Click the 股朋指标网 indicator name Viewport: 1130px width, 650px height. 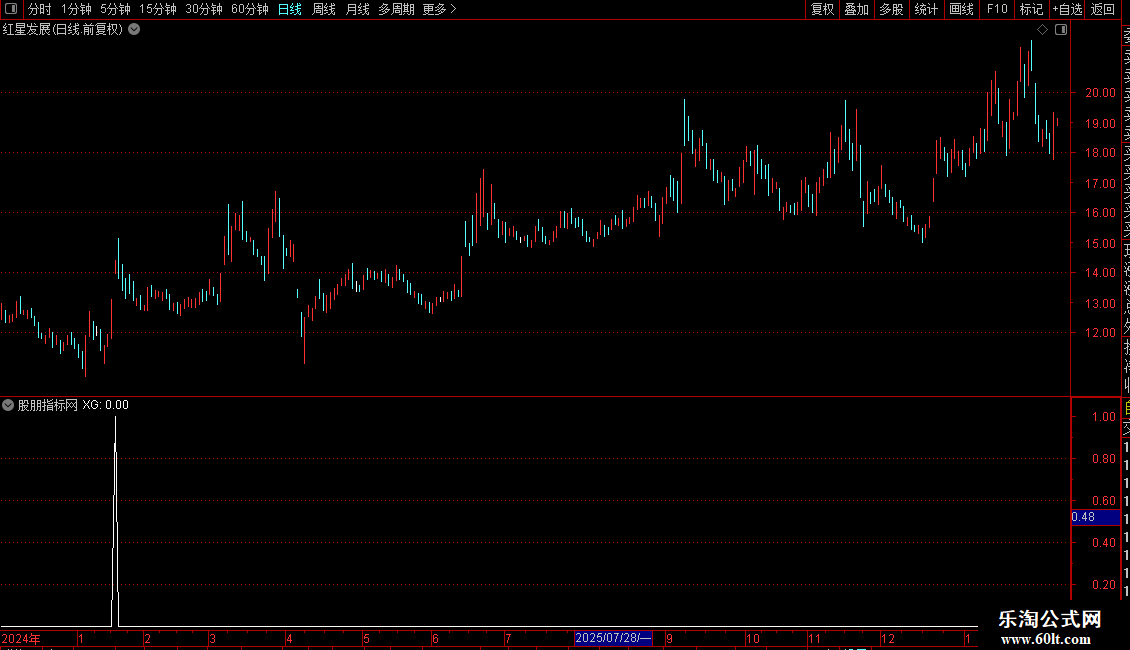coord(48,405)
